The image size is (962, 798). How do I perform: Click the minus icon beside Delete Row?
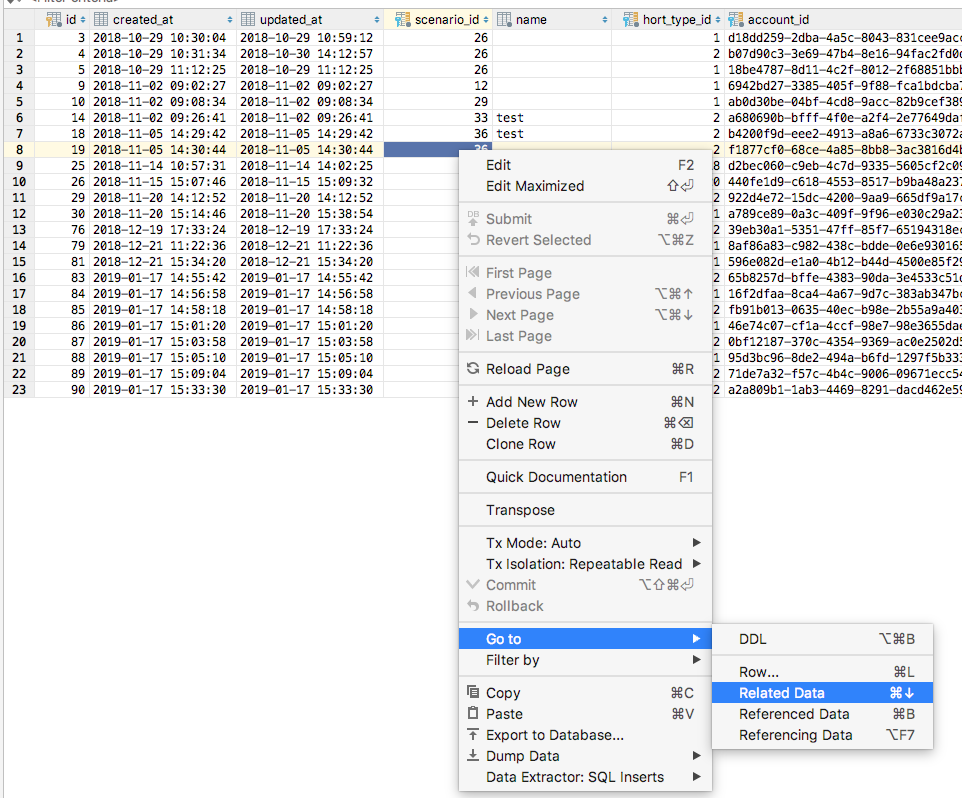point(472,421)
